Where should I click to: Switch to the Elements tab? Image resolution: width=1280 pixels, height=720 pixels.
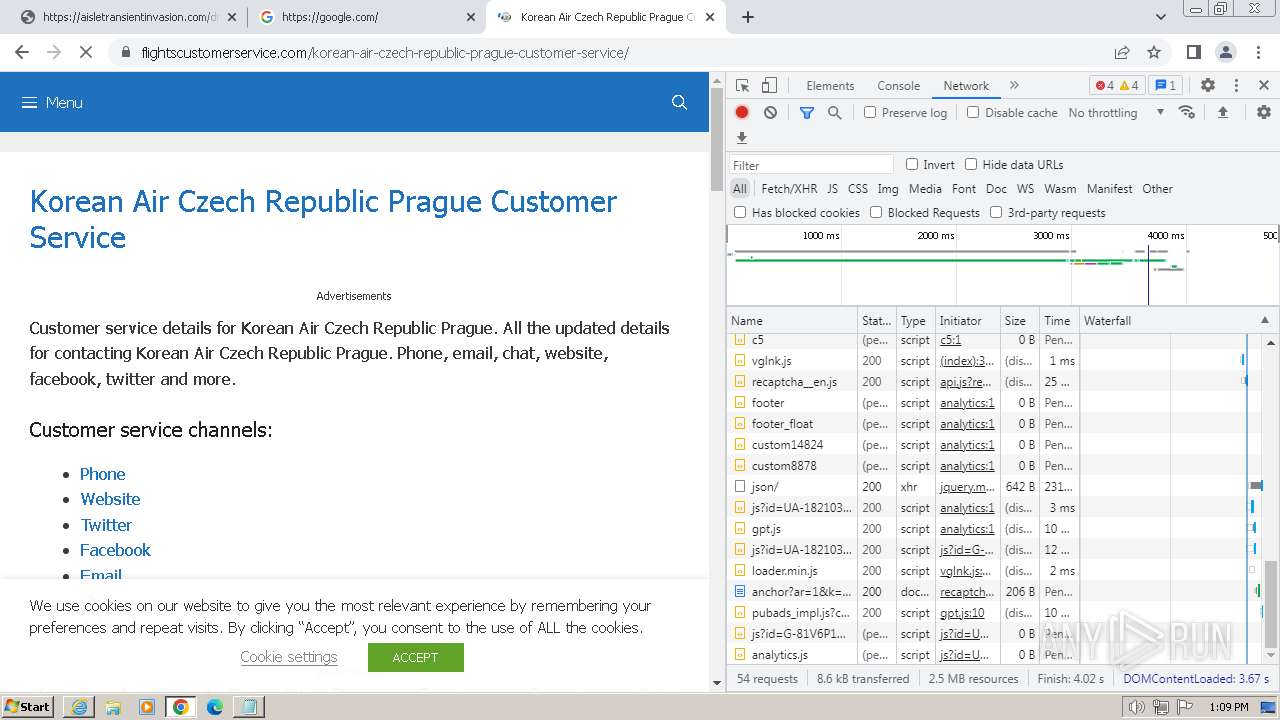click(830, 86)
